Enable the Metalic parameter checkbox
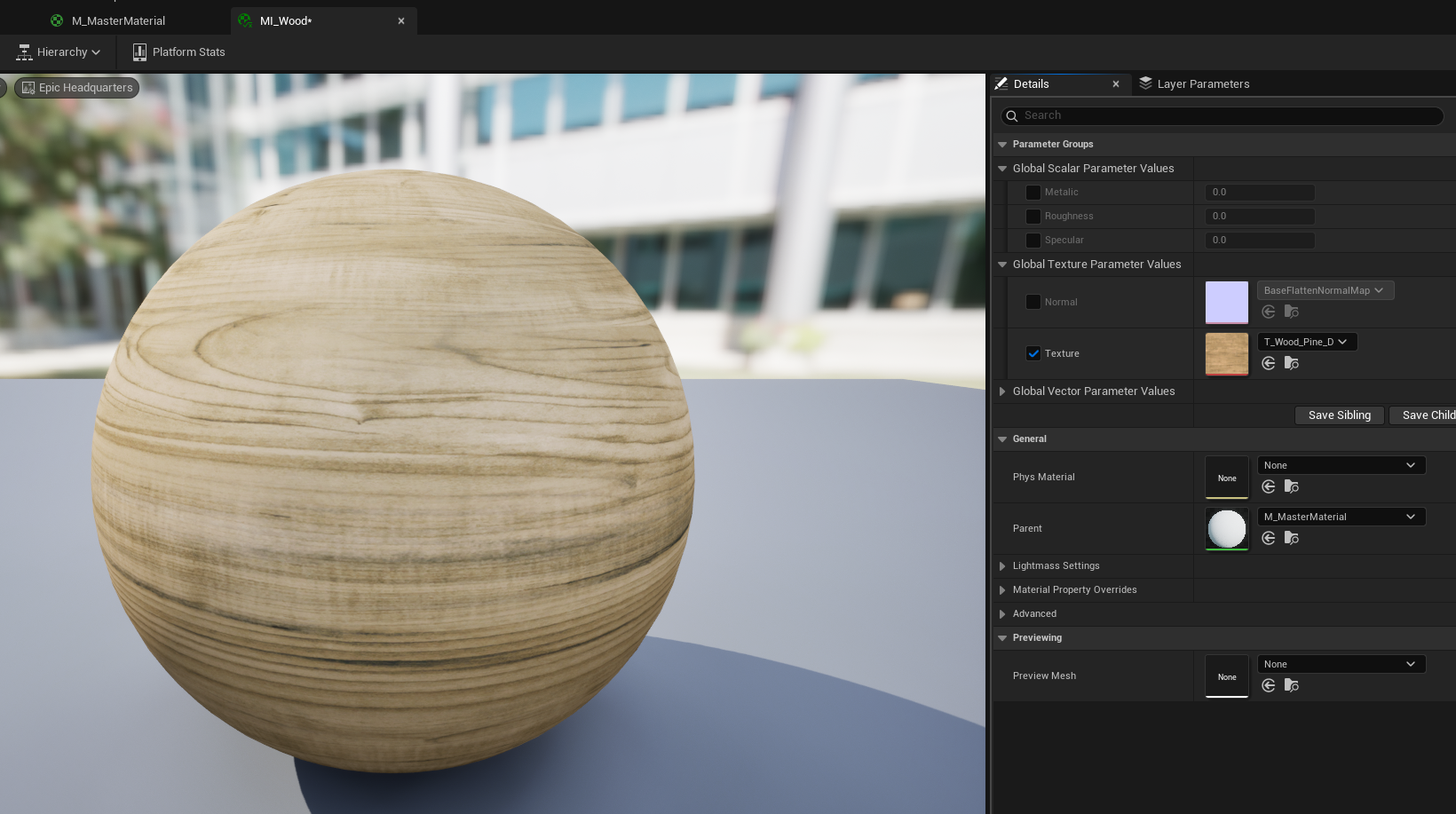Viewport: 1456px width, 814px height. click(x=1033, y=192)
